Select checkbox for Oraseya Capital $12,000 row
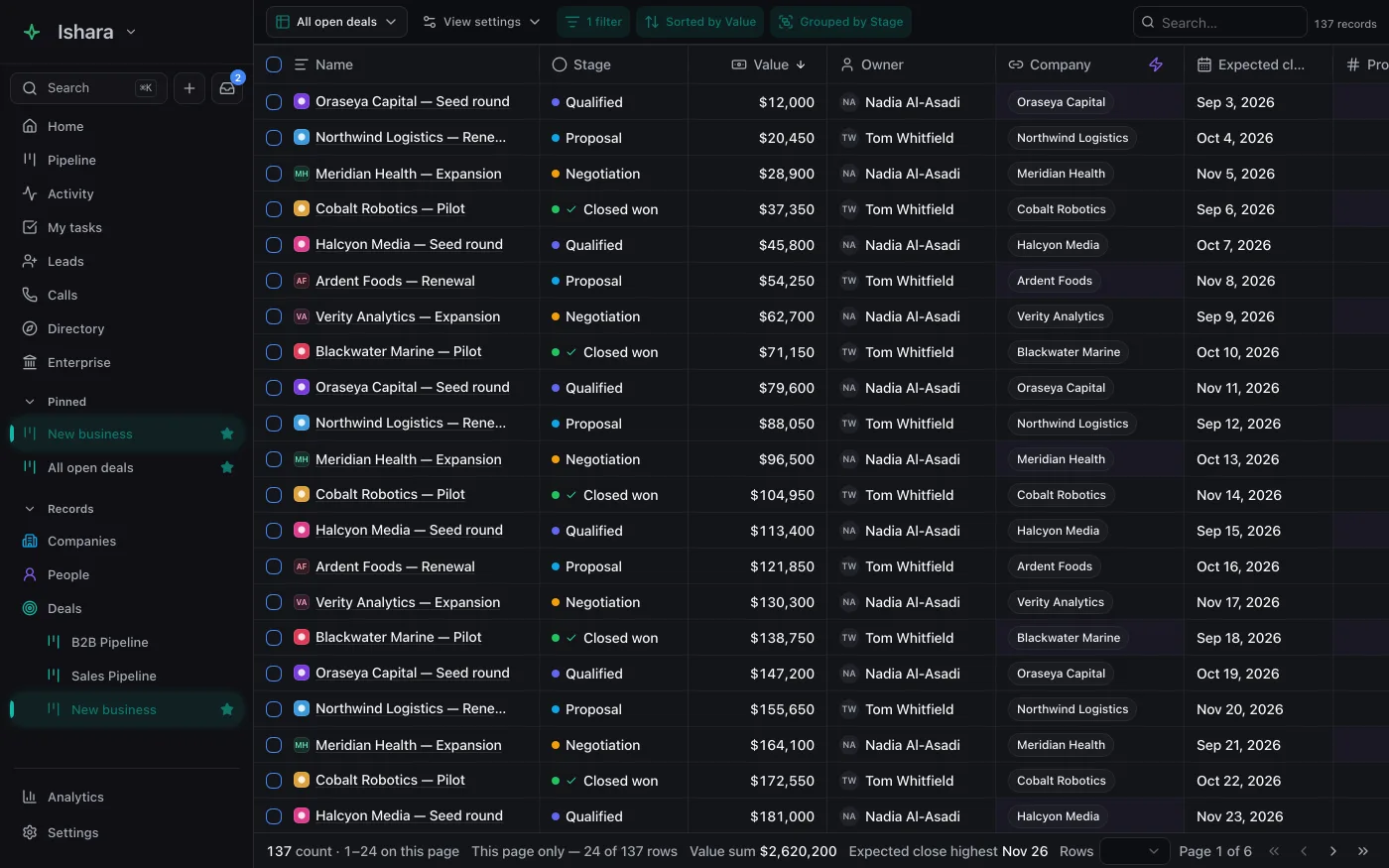 click(x=274, y=102)
